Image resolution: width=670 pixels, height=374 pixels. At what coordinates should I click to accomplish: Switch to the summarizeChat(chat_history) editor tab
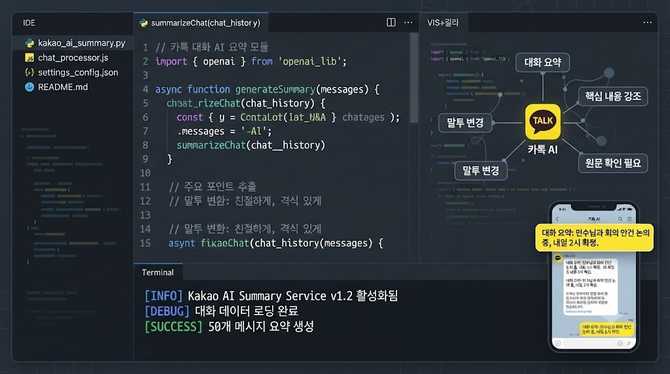(200, 23)
